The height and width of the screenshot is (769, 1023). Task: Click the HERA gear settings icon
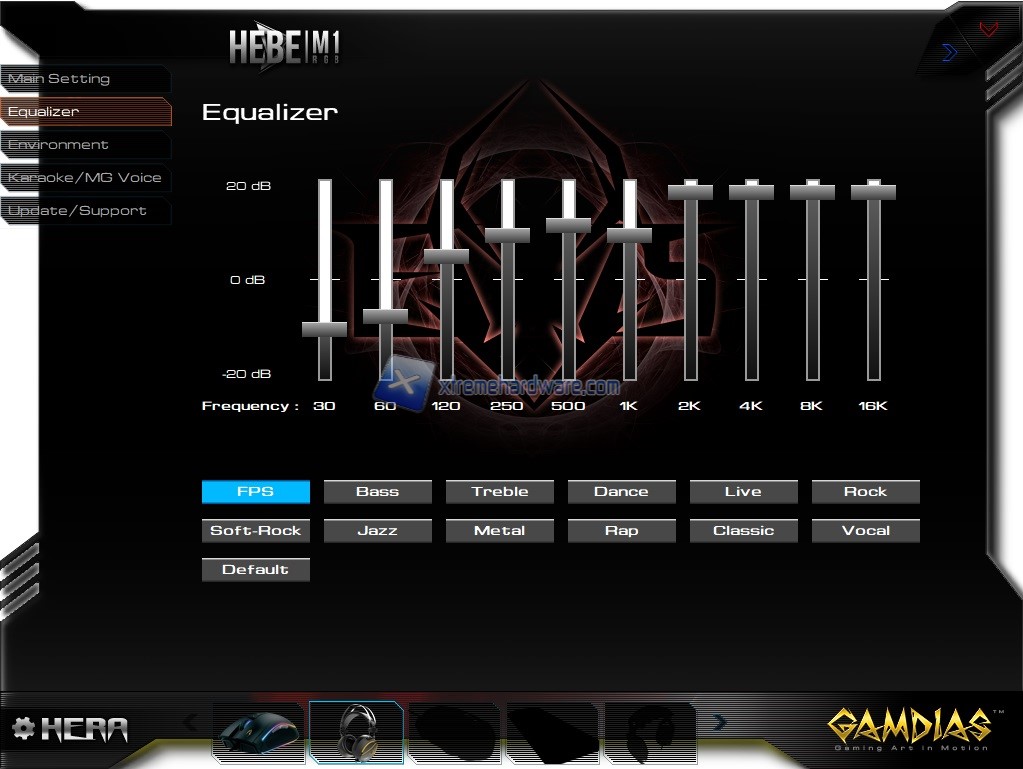[23, 728]
